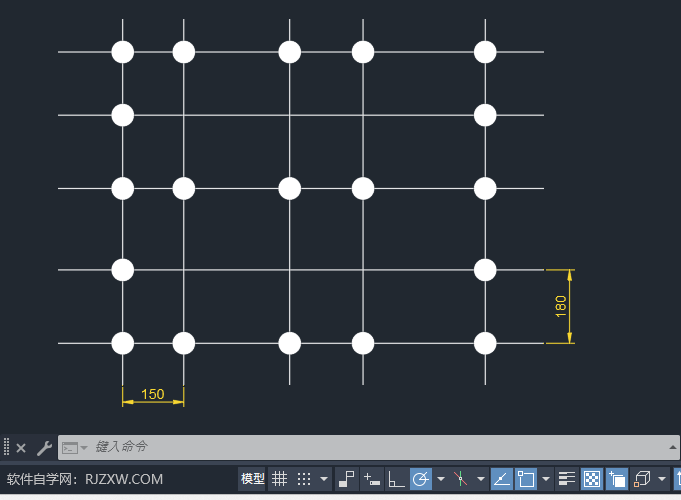681x500 pixels.
Task: Disable polar tracking toggle
Action: coord(421,479)
